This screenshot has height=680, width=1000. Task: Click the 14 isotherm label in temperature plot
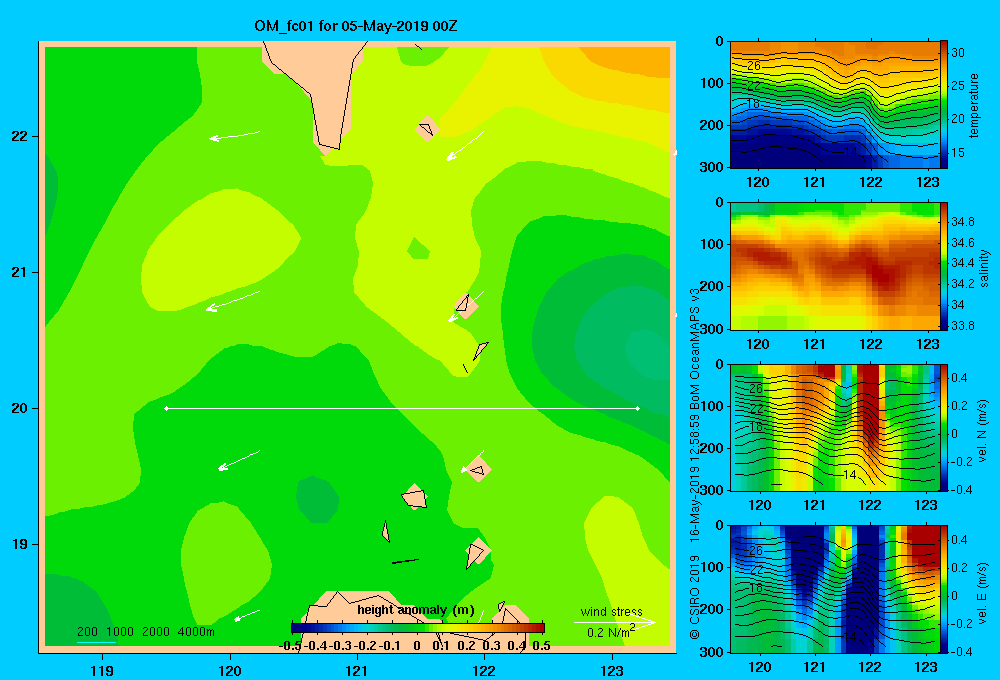(x=850, y=152)
